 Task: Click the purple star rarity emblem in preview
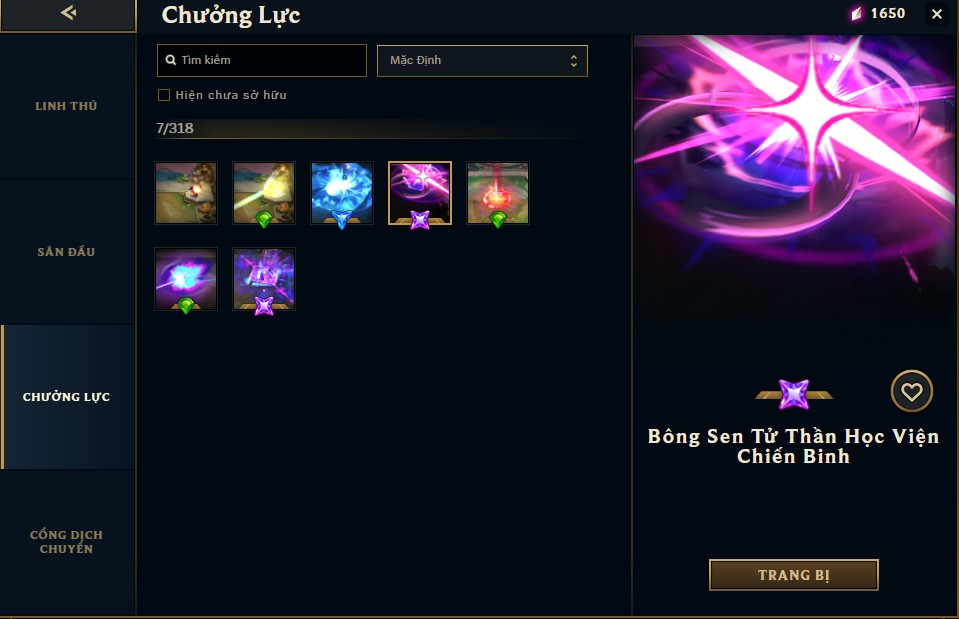point(794,394)
